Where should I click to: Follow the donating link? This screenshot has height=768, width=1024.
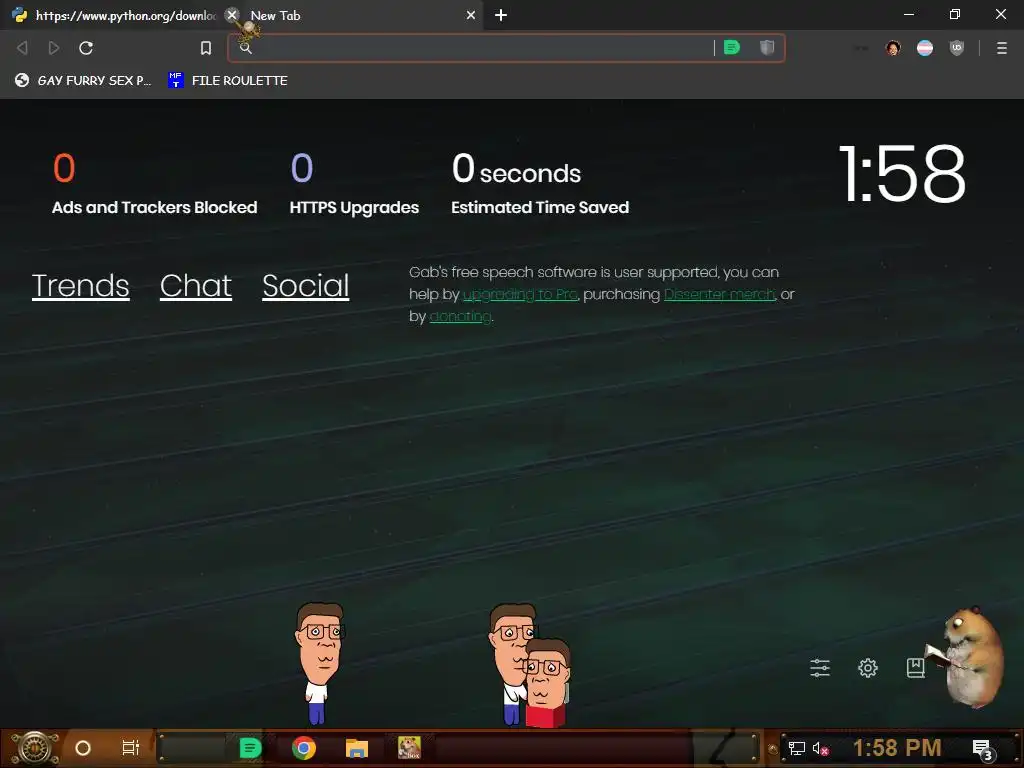click(x=460, y=317)
